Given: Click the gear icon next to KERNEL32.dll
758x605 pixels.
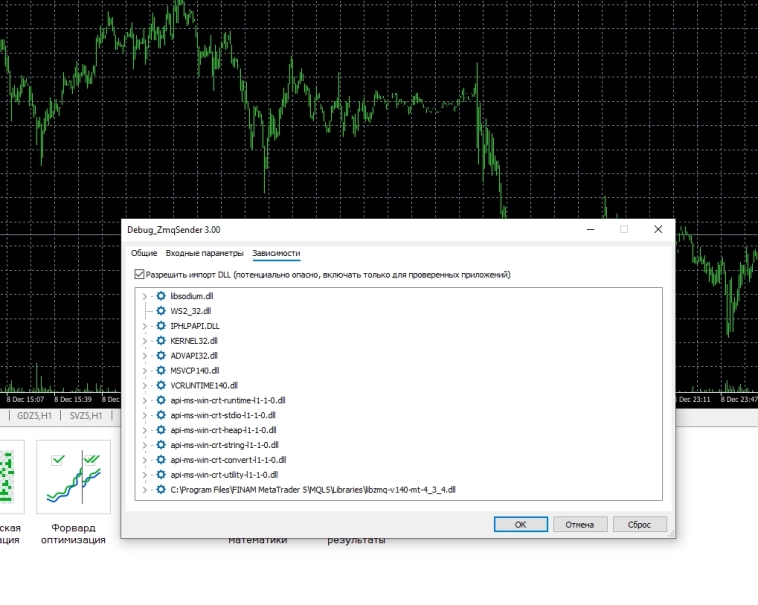Looking at the screenshot, I should [x=161, y=340].
